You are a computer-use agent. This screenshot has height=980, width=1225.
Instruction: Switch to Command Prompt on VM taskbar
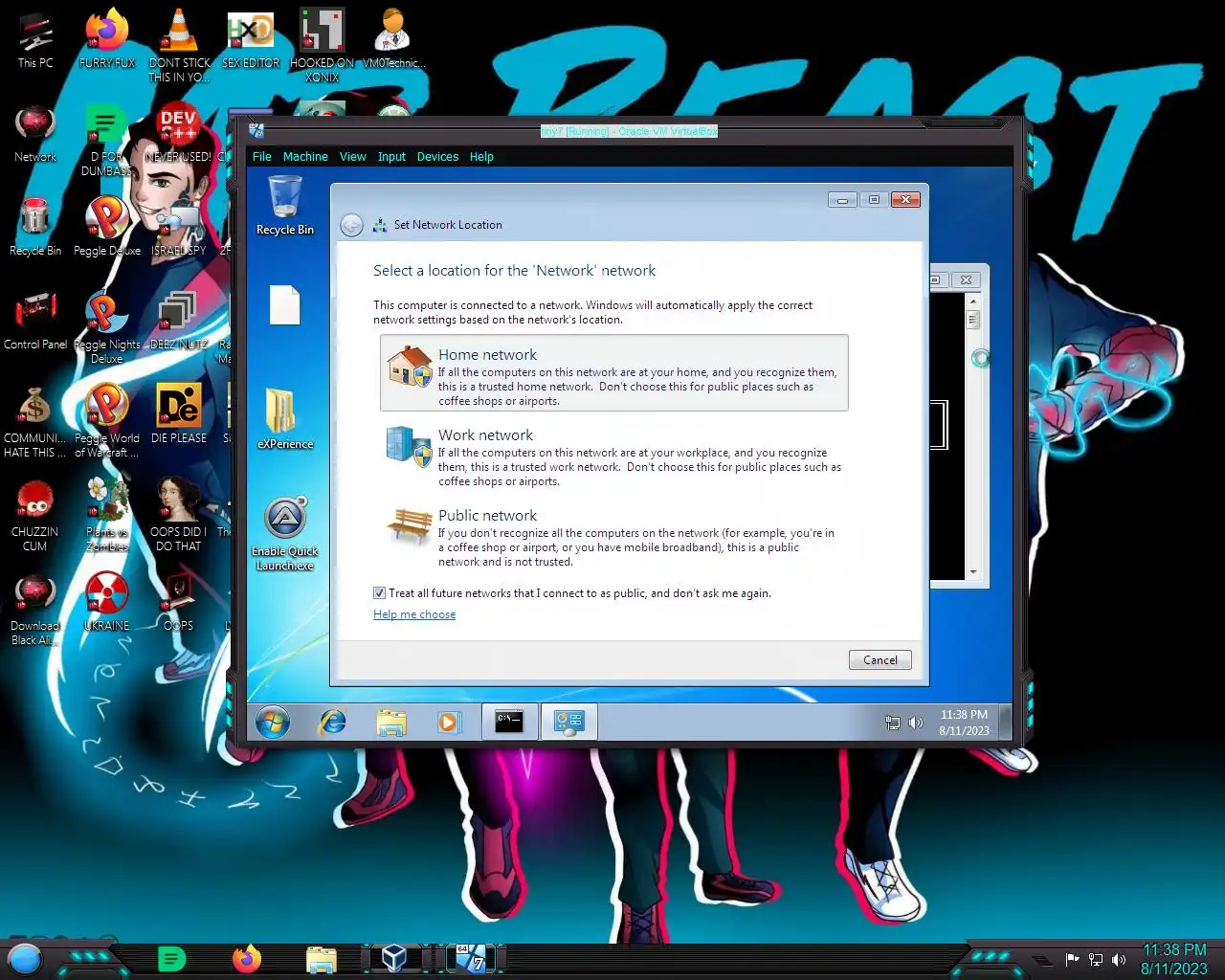pos(509,722)
